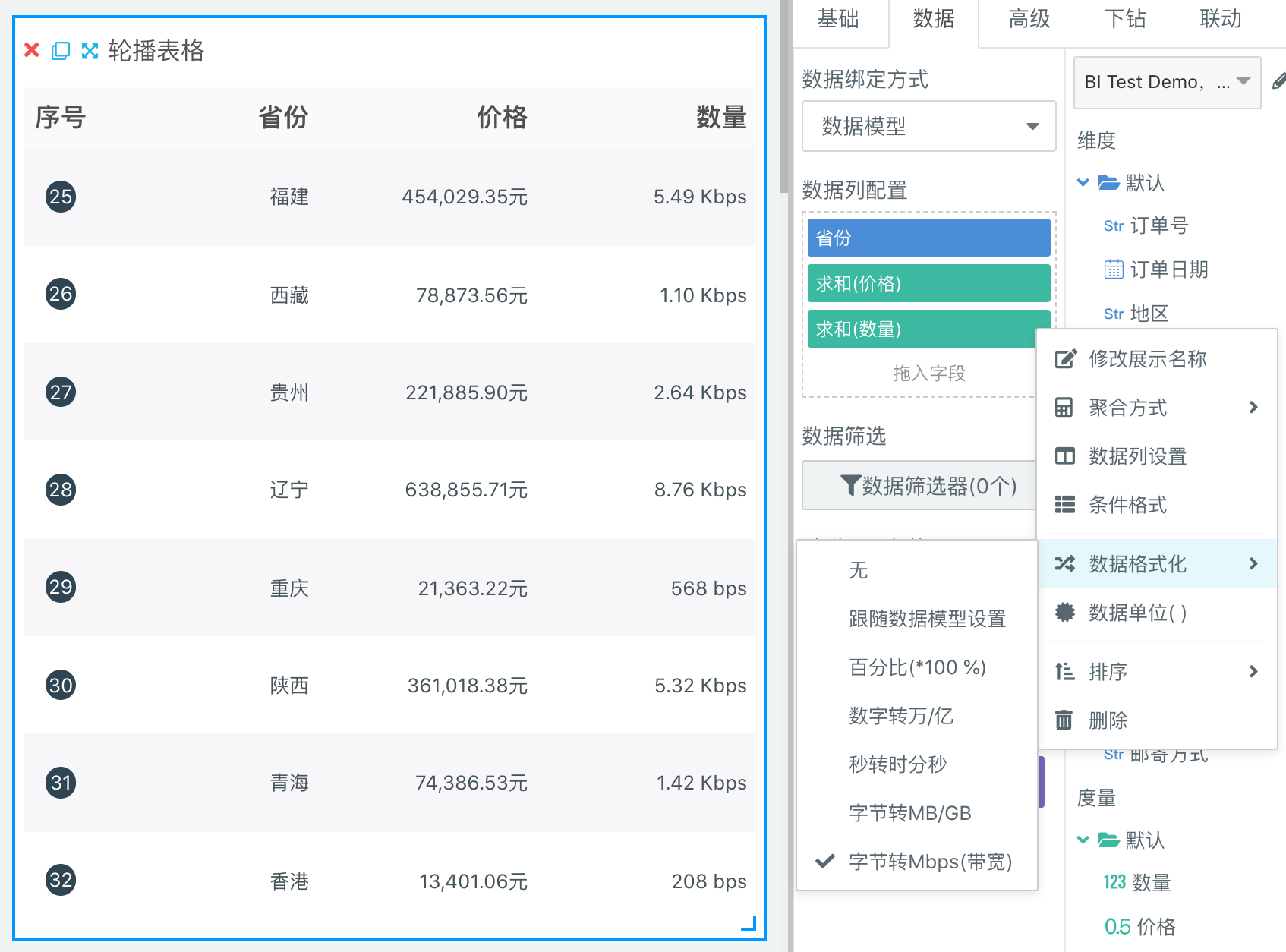The height and width of the screenshot is (952, 1286).
Task: Choose 数据列设置 from context menu
Action: click(1158, 456)
